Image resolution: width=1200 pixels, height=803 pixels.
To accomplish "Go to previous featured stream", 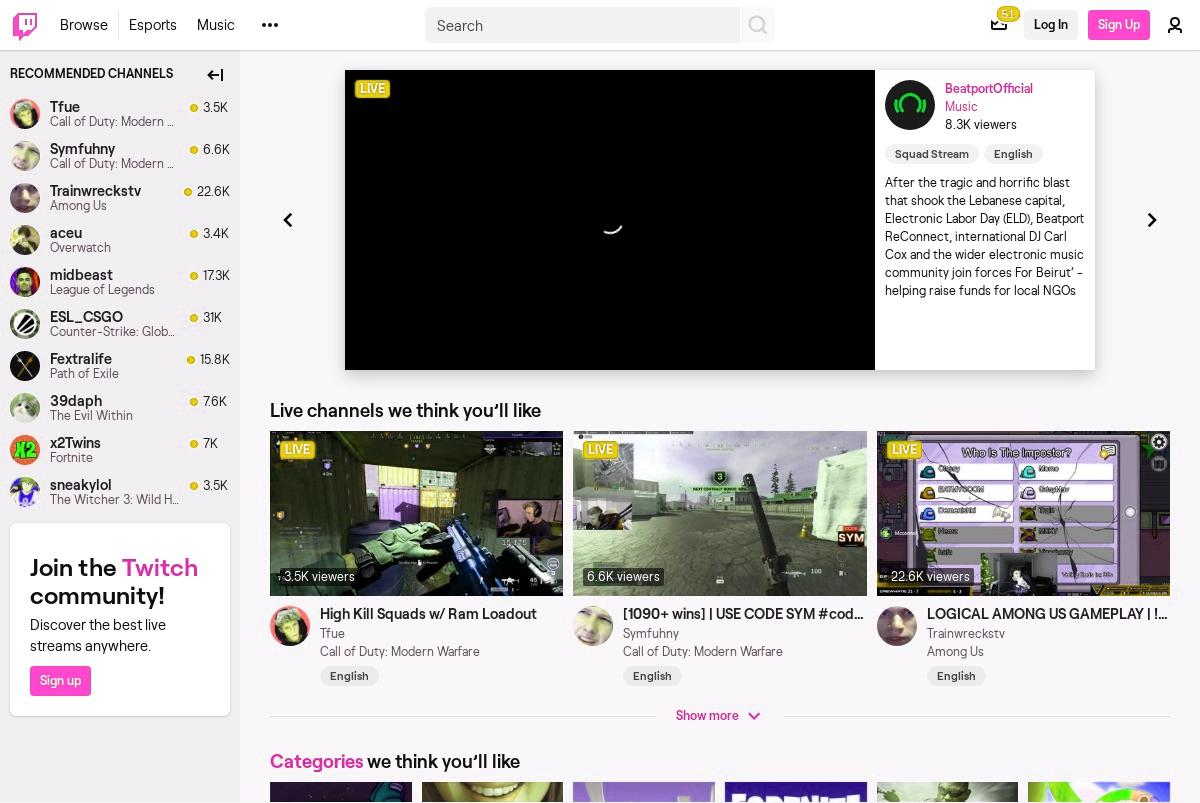I will point(288,220).
